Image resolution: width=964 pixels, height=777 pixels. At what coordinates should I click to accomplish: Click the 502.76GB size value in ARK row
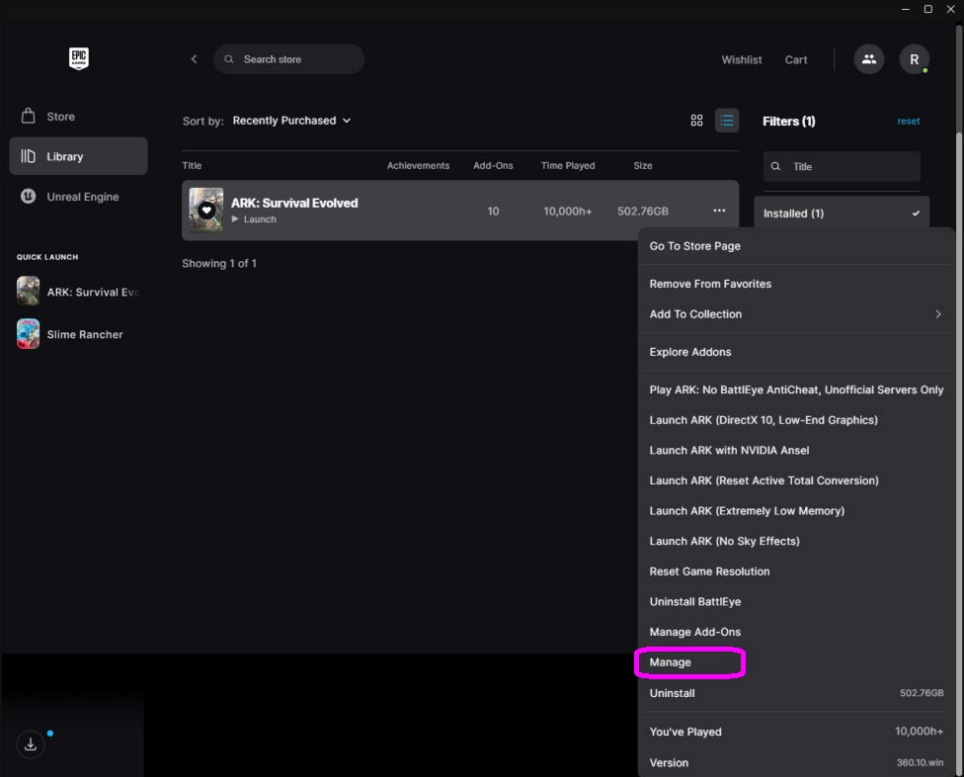point(642,211)
